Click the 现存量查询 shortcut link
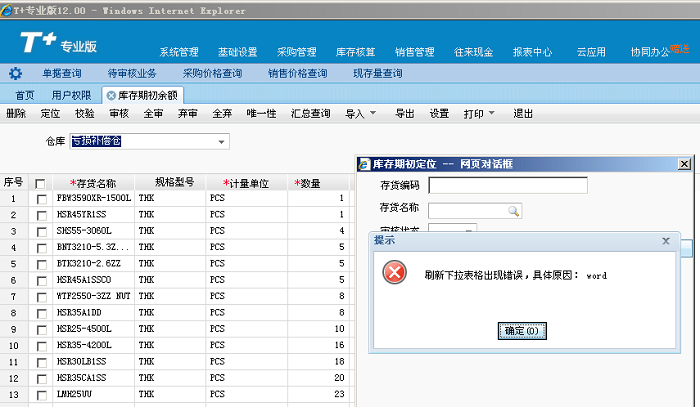The width and height of the screenshot is (700, 407). (x=378, y=73)
